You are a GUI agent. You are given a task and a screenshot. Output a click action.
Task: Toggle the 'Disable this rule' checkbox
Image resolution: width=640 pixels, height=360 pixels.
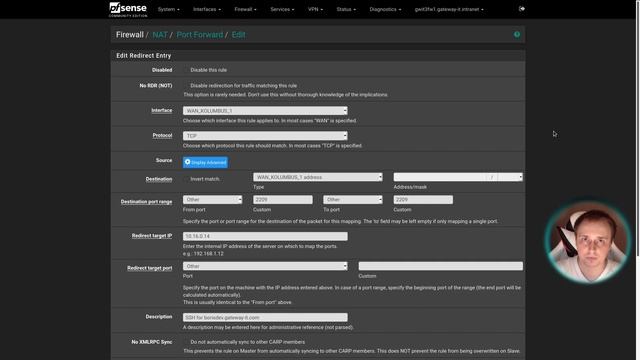click(186, 70)
